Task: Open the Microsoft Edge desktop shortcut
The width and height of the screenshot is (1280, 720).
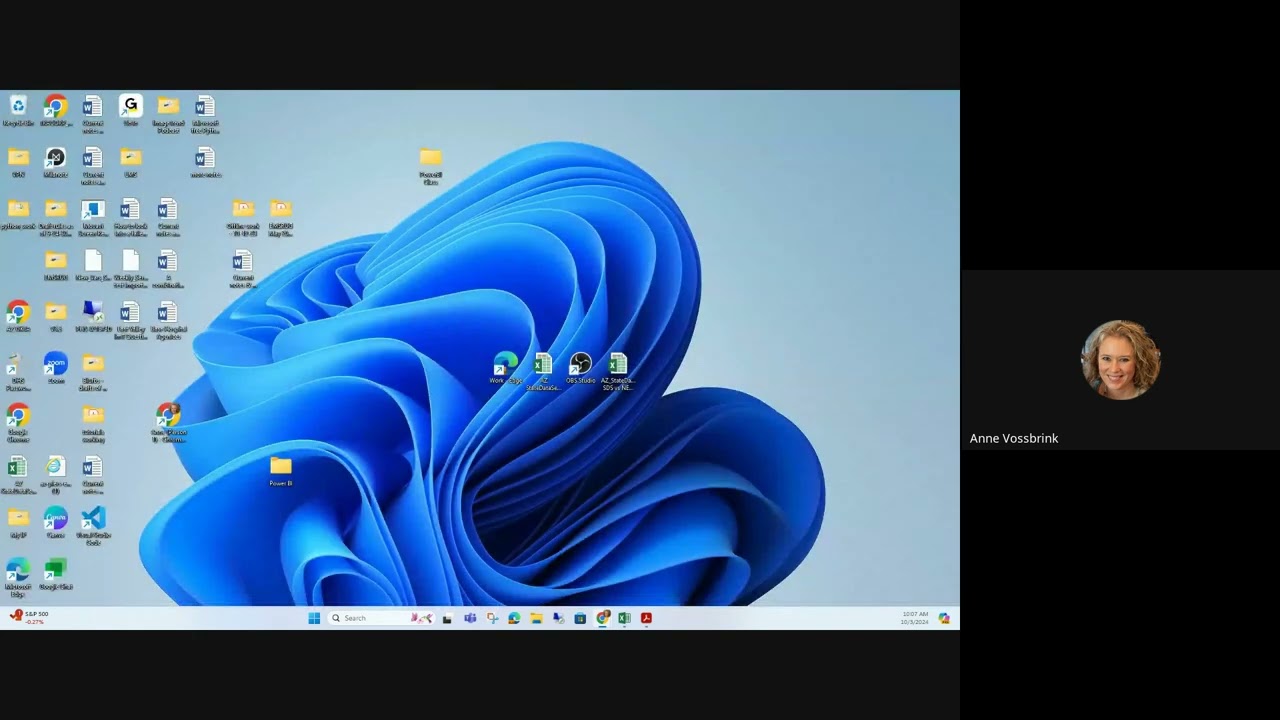Action: tap(18, 578)
